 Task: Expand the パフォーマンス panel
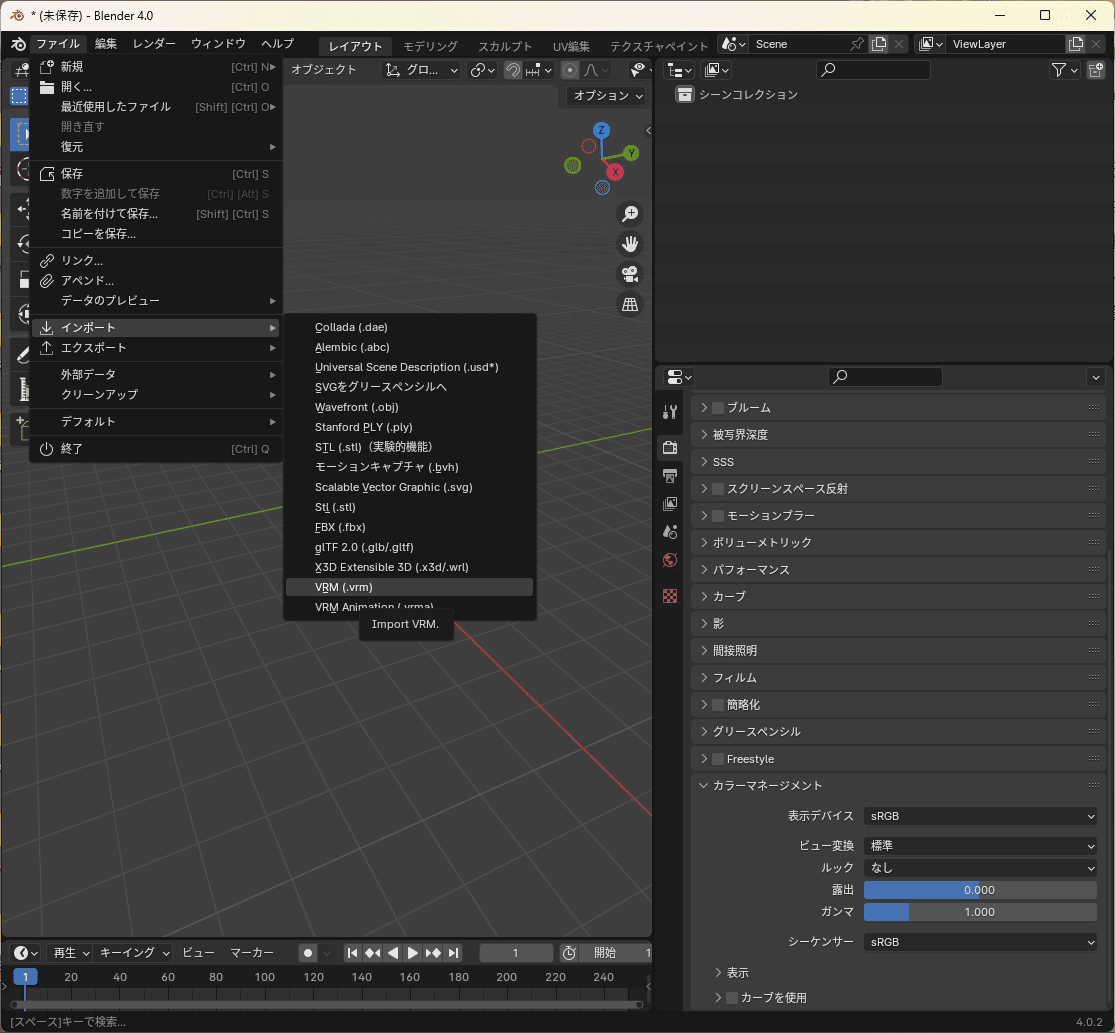[x=897, y=569]
